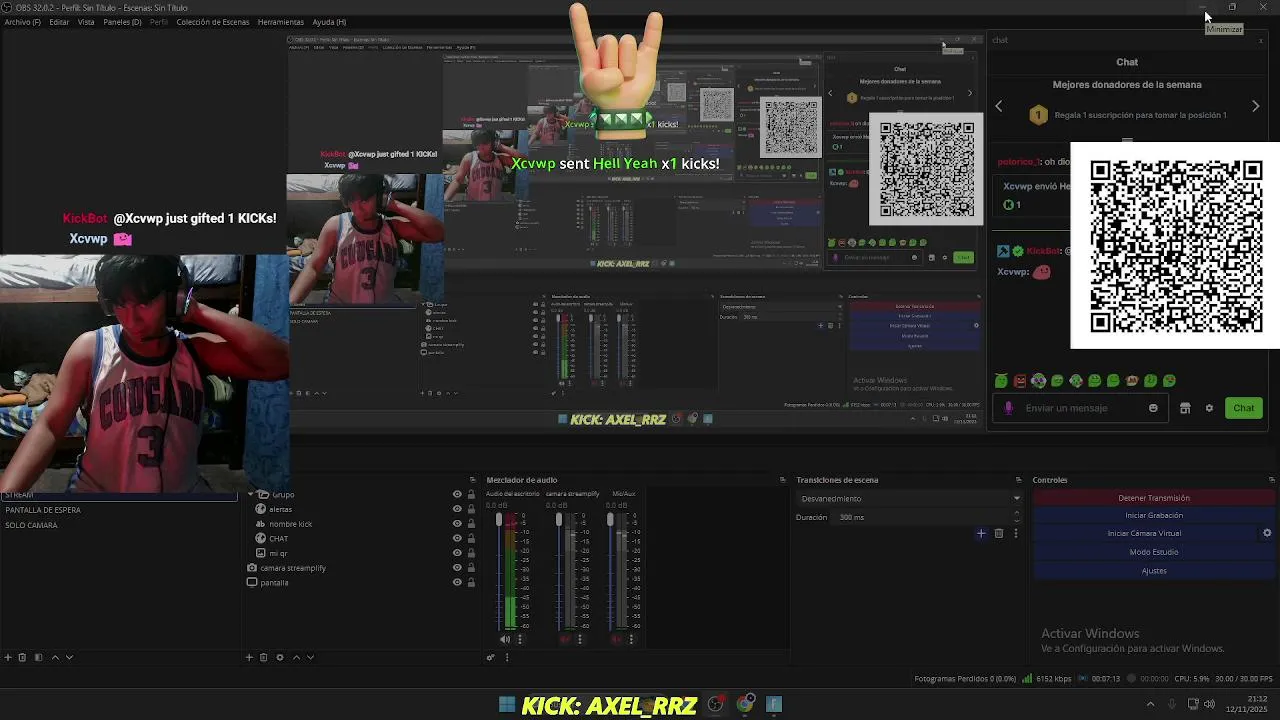Open the Archivo menu

(22, 22)
